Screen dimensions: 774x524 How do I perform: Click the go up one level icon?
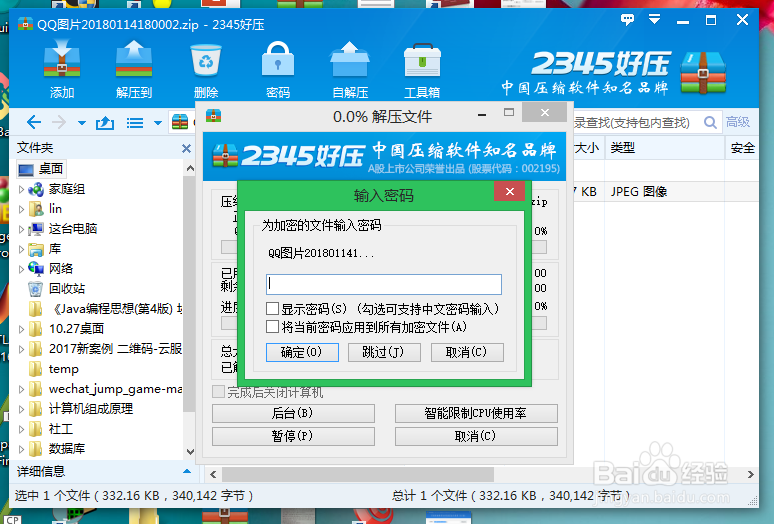pos(105,122)
